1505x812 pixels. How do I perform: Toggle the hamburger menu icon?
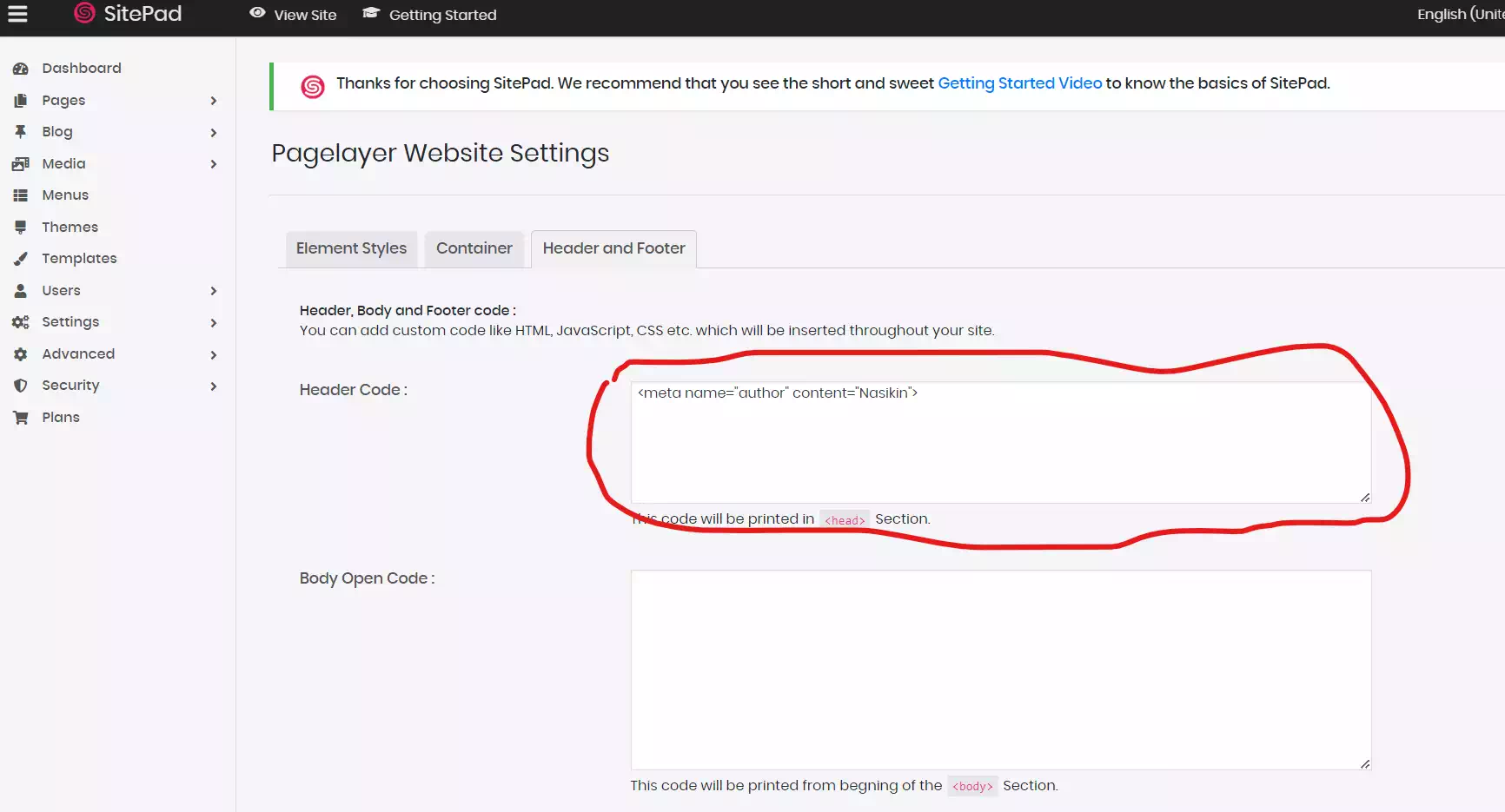click(x=17, y=14)
